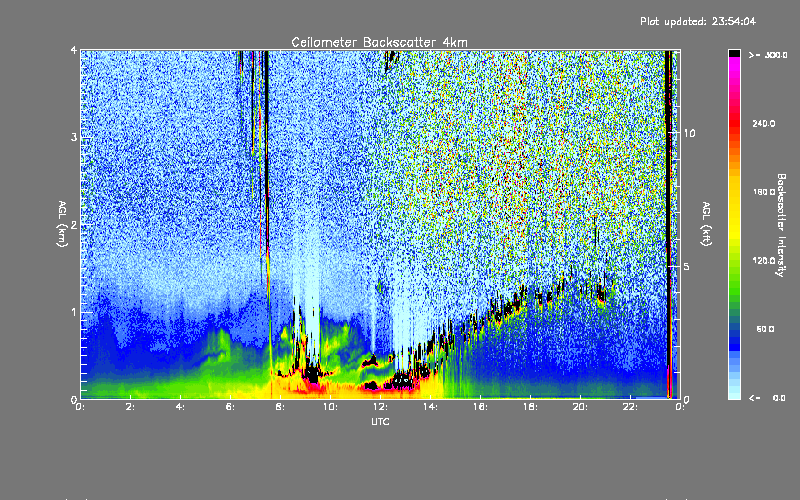
Task: Pick the black cap of the colorbar
Action: click(x=734, y=53)
